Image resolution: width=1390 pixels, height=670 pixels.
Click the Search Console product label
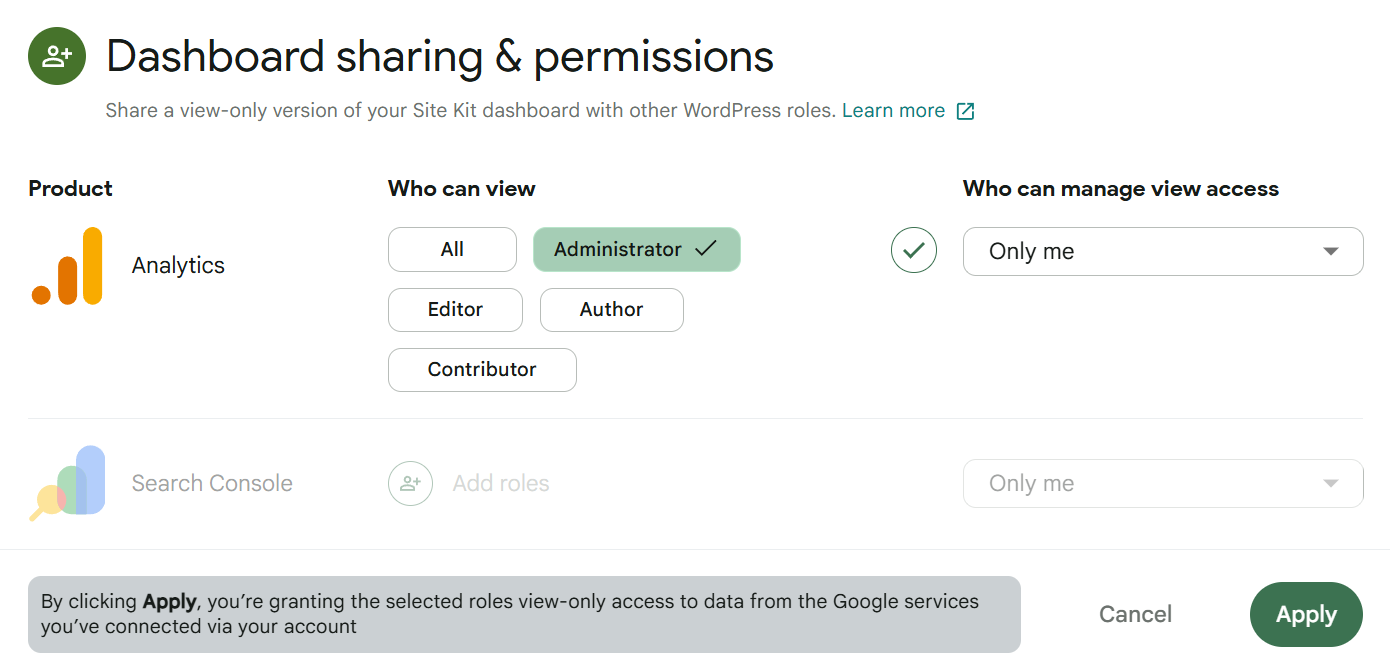212,484
